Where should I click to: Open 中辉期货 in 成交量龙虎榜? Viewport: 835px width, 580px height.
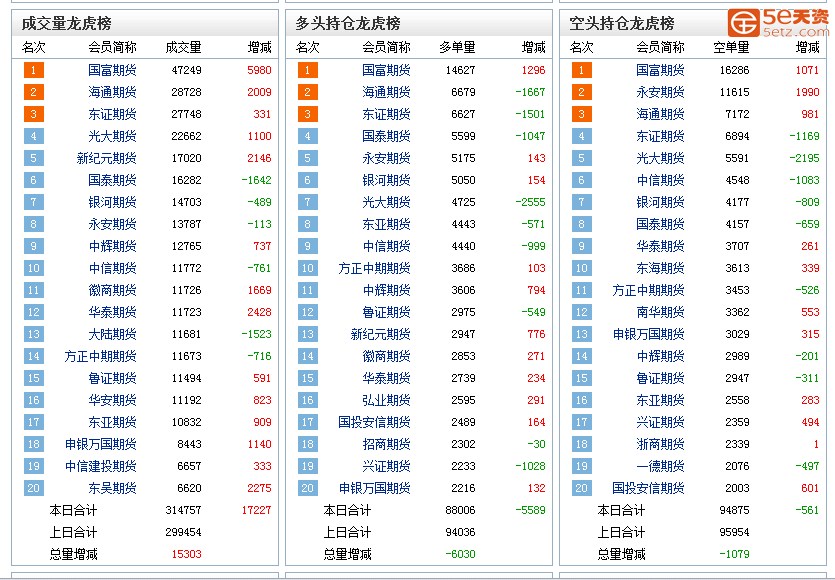(x=112, y=246)
